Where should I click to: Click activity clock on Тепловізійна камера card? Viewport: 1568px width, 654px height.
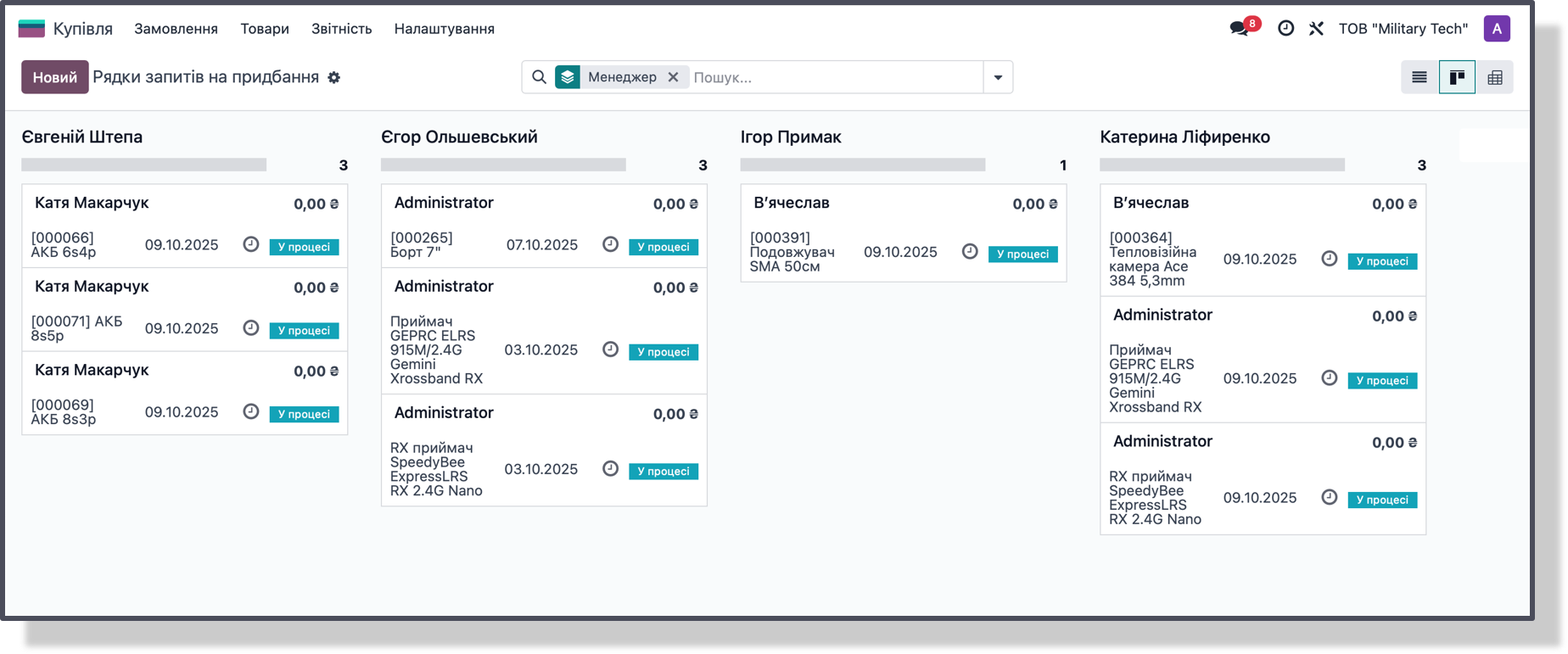(1329, 259)
